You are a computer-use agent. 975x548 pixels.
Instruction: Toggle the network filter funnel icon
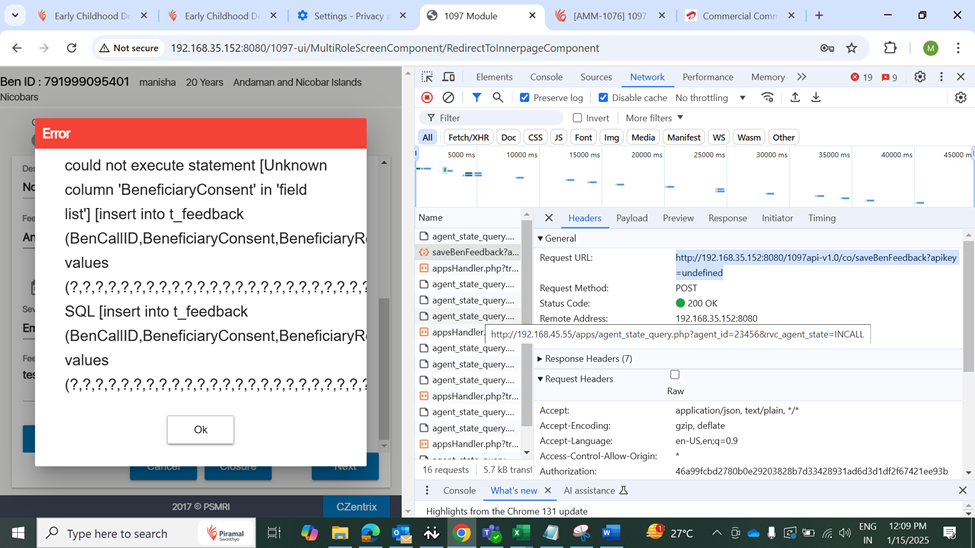point(476,98)
